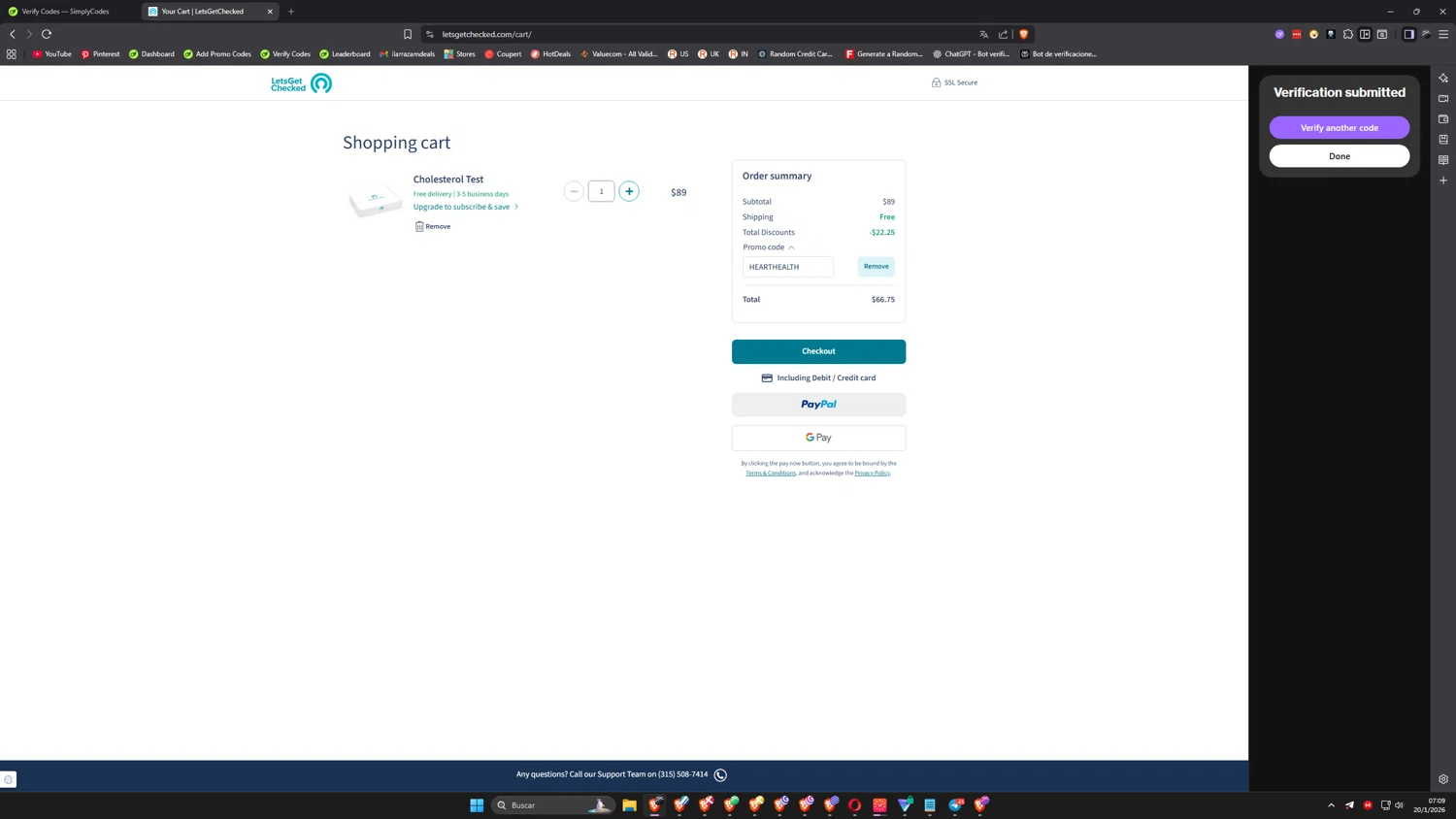Open the Windows Start menu
Screen dimensions: 1456x819
(477, 805)
